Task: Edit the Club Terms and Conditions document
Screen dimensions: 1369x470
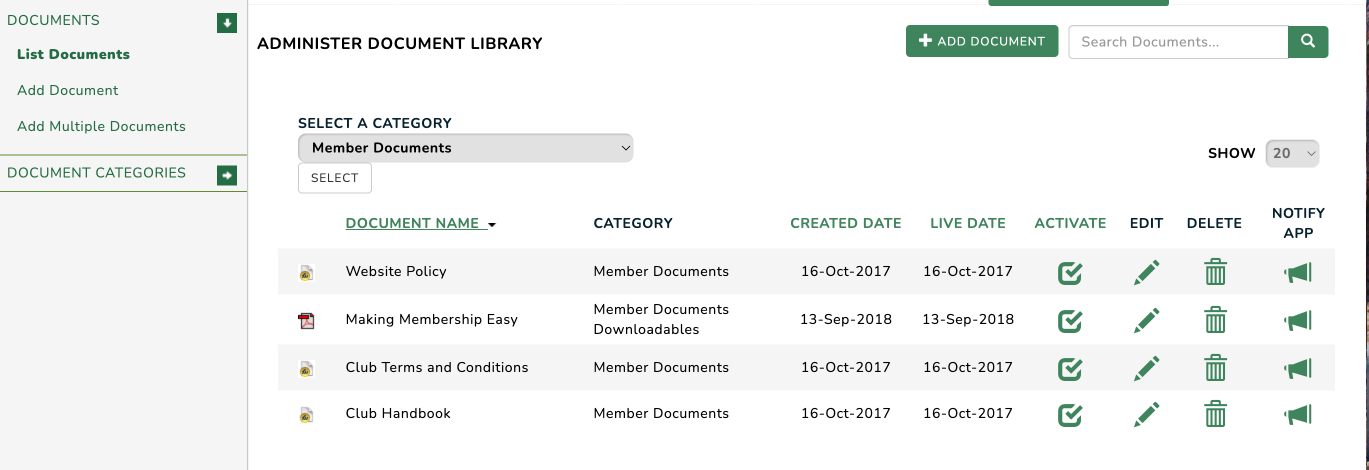Action: pos(1147,368)
